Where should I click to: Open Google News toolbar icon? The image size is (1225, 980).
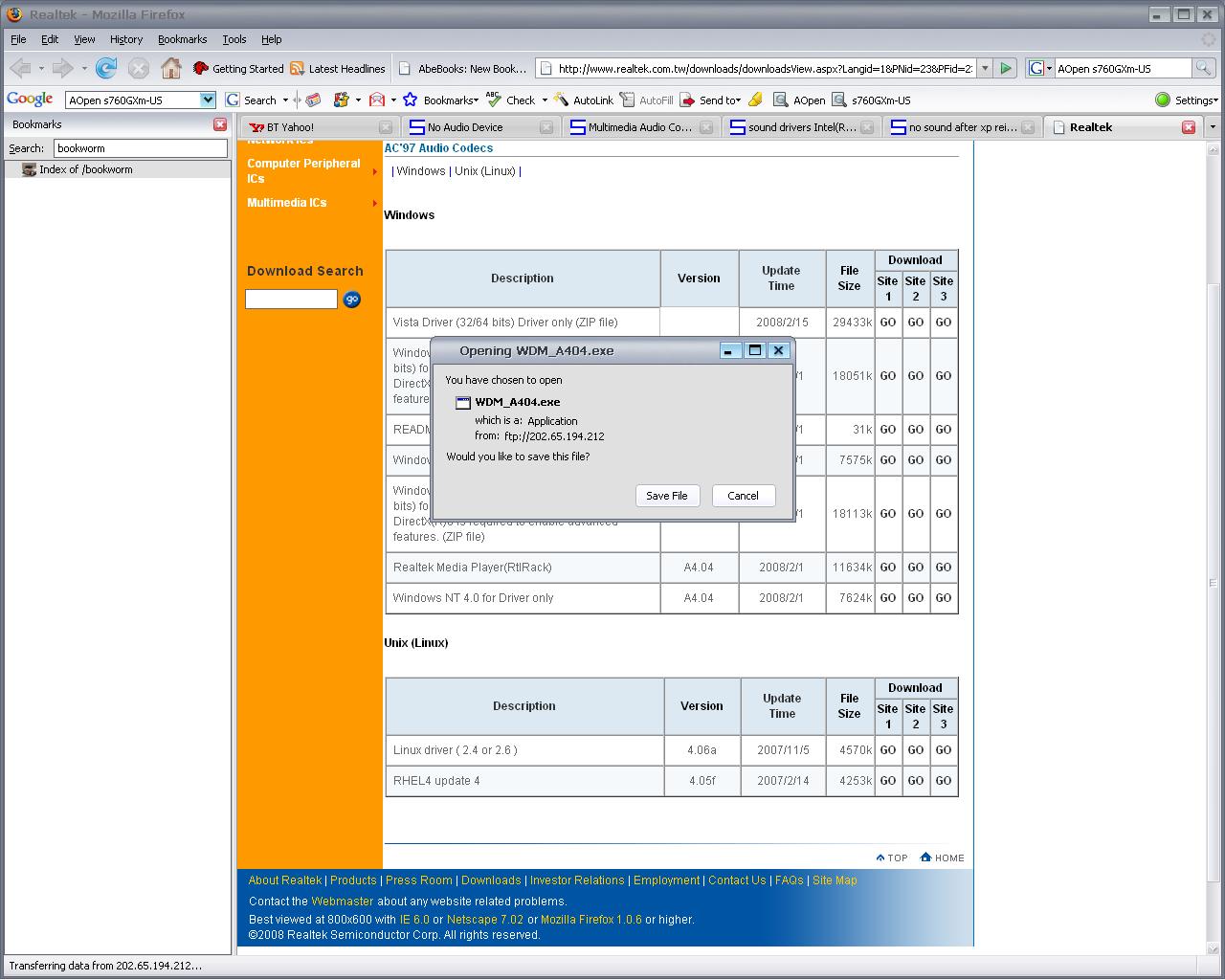point(313,100)
